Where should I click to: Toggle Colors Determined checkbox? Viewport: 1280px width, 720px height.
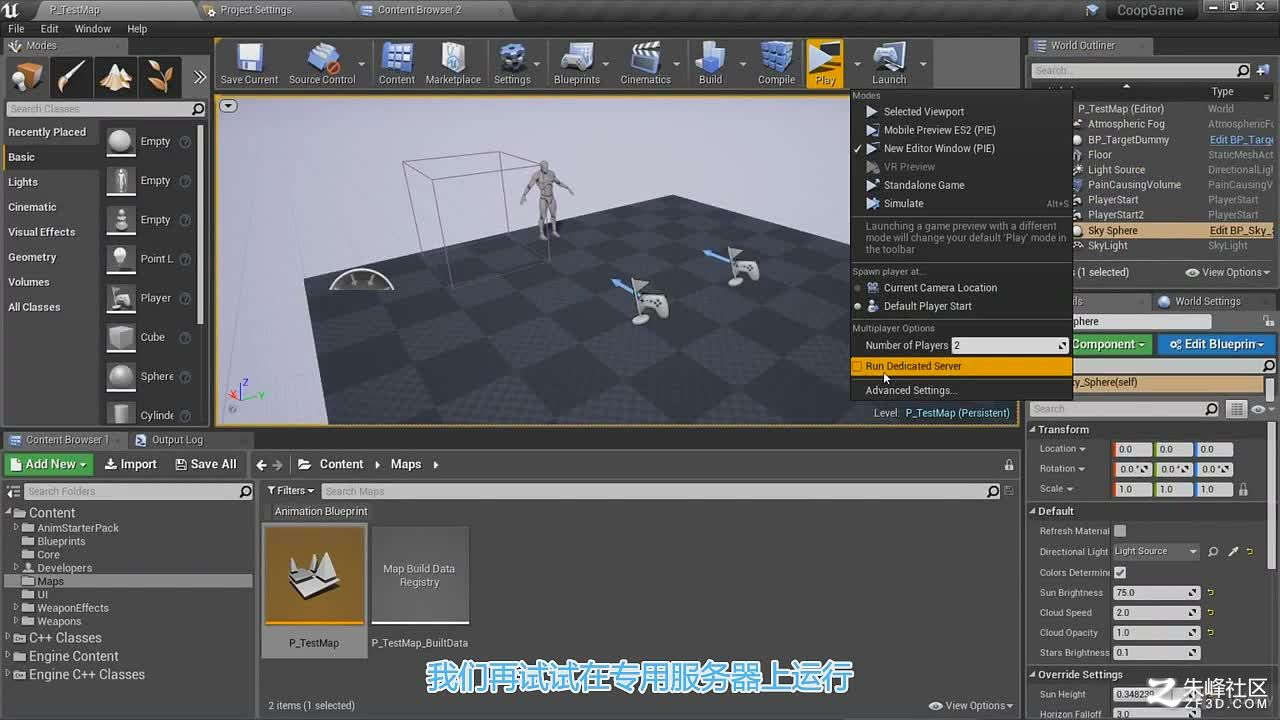(1120, 573)
